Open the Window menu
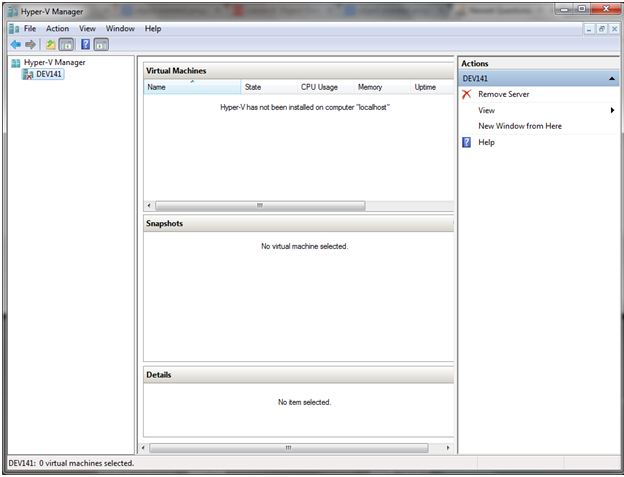The width and height of the screenshot is (624, 477). click(120, 29)
